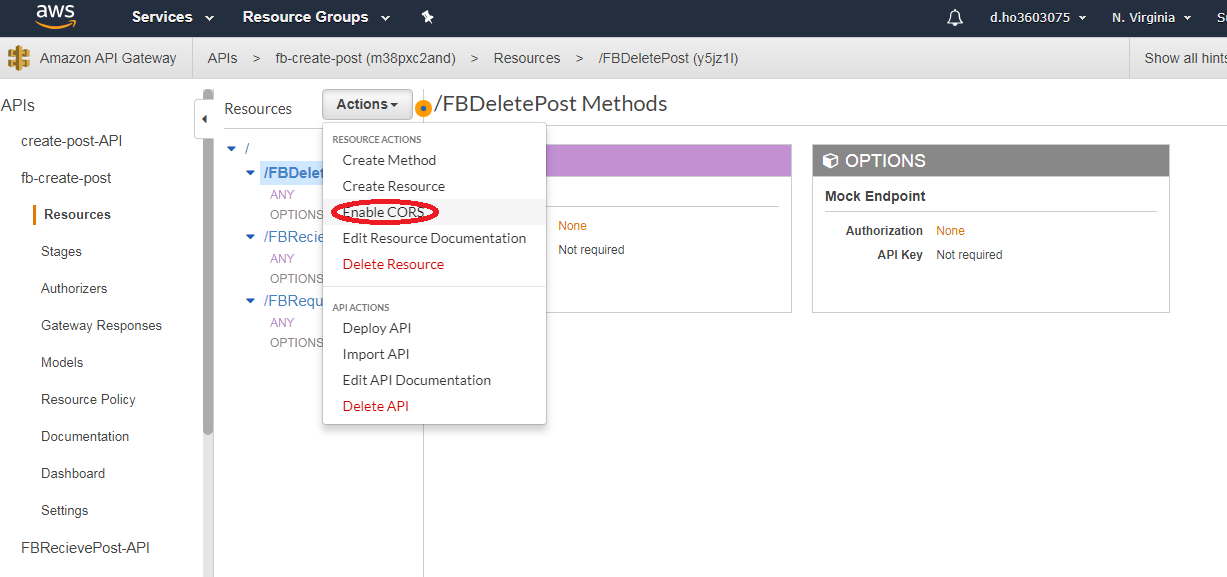Viewport: 1227px width, 577px height.
Task: Select Resources in the sidebar
Action: (x=77, y=214)
